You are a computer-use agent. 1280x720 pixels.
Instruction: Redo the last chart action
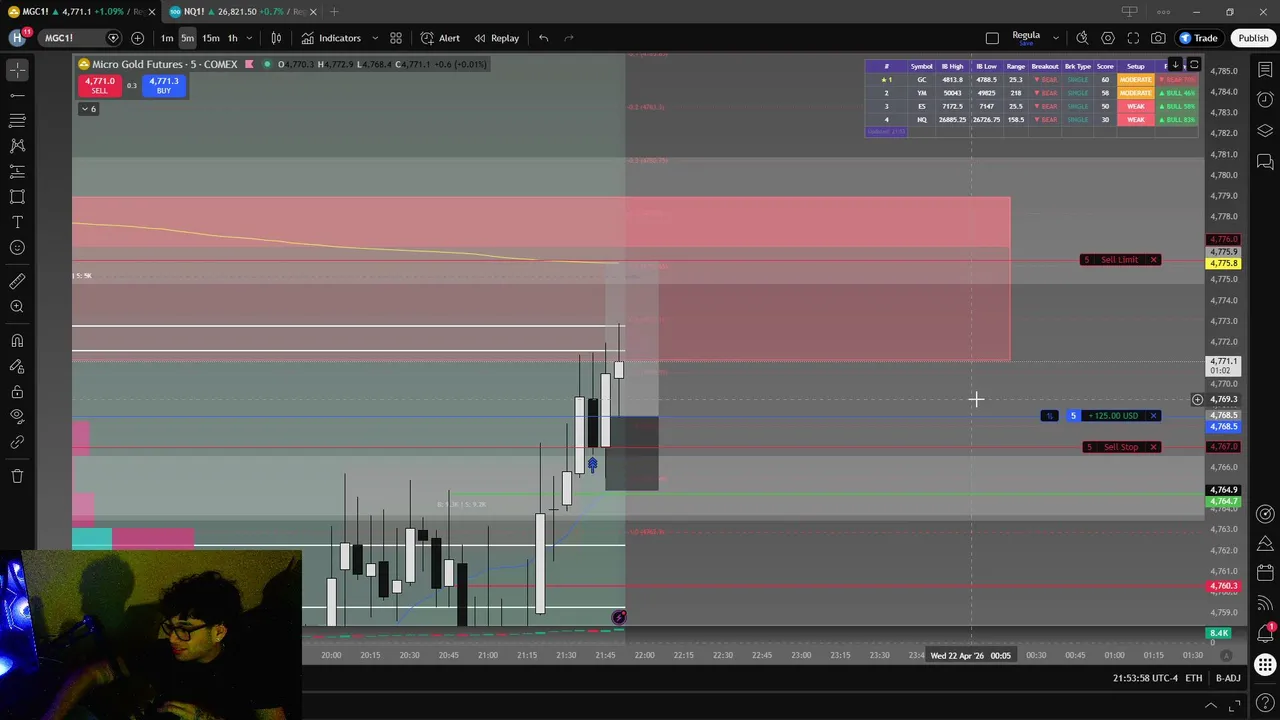click(568, 38)
